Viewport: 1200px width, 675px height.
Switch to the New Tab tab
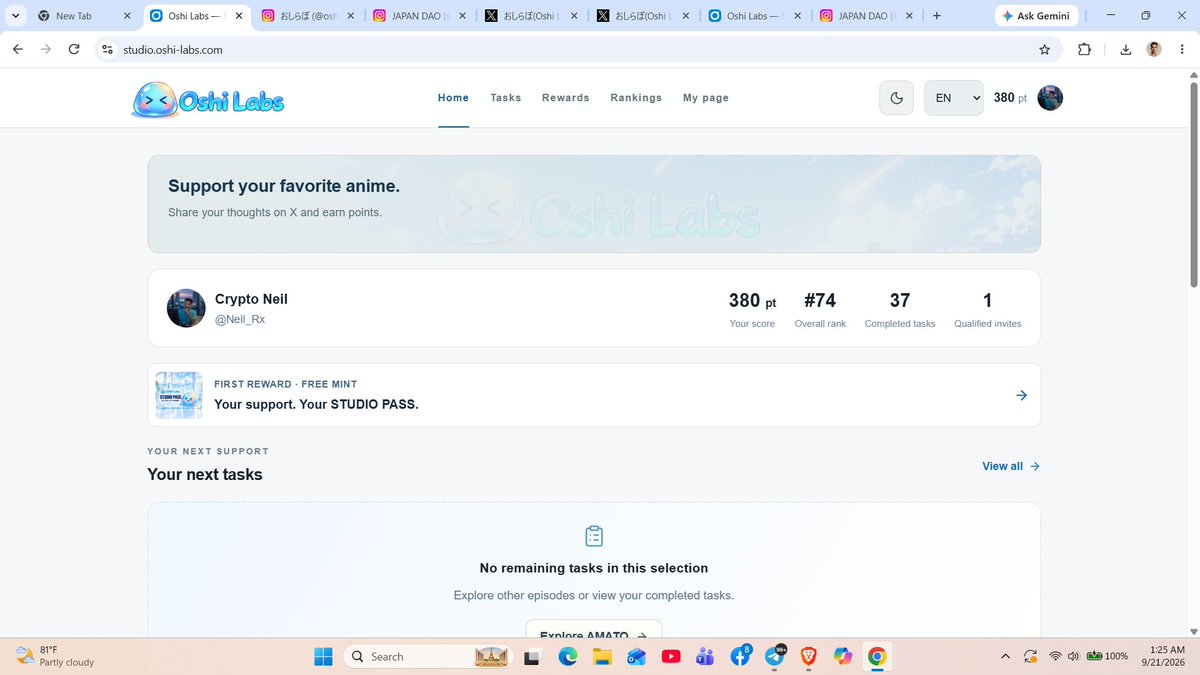point(83,16)
